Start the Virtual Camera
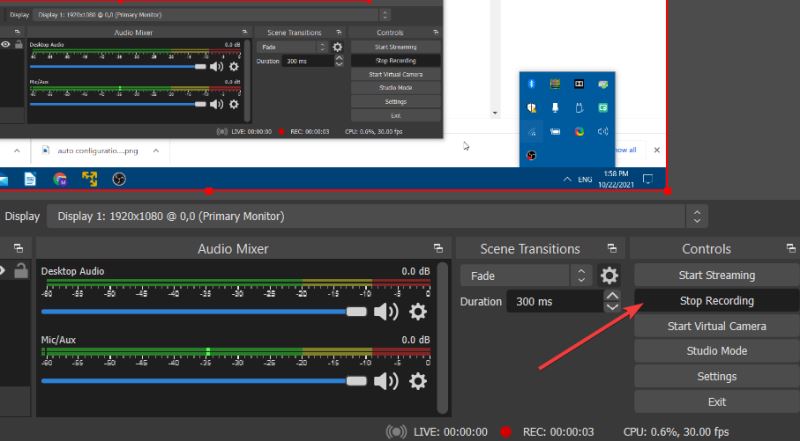This screenshot has width=800, height=441. [716, 326]
